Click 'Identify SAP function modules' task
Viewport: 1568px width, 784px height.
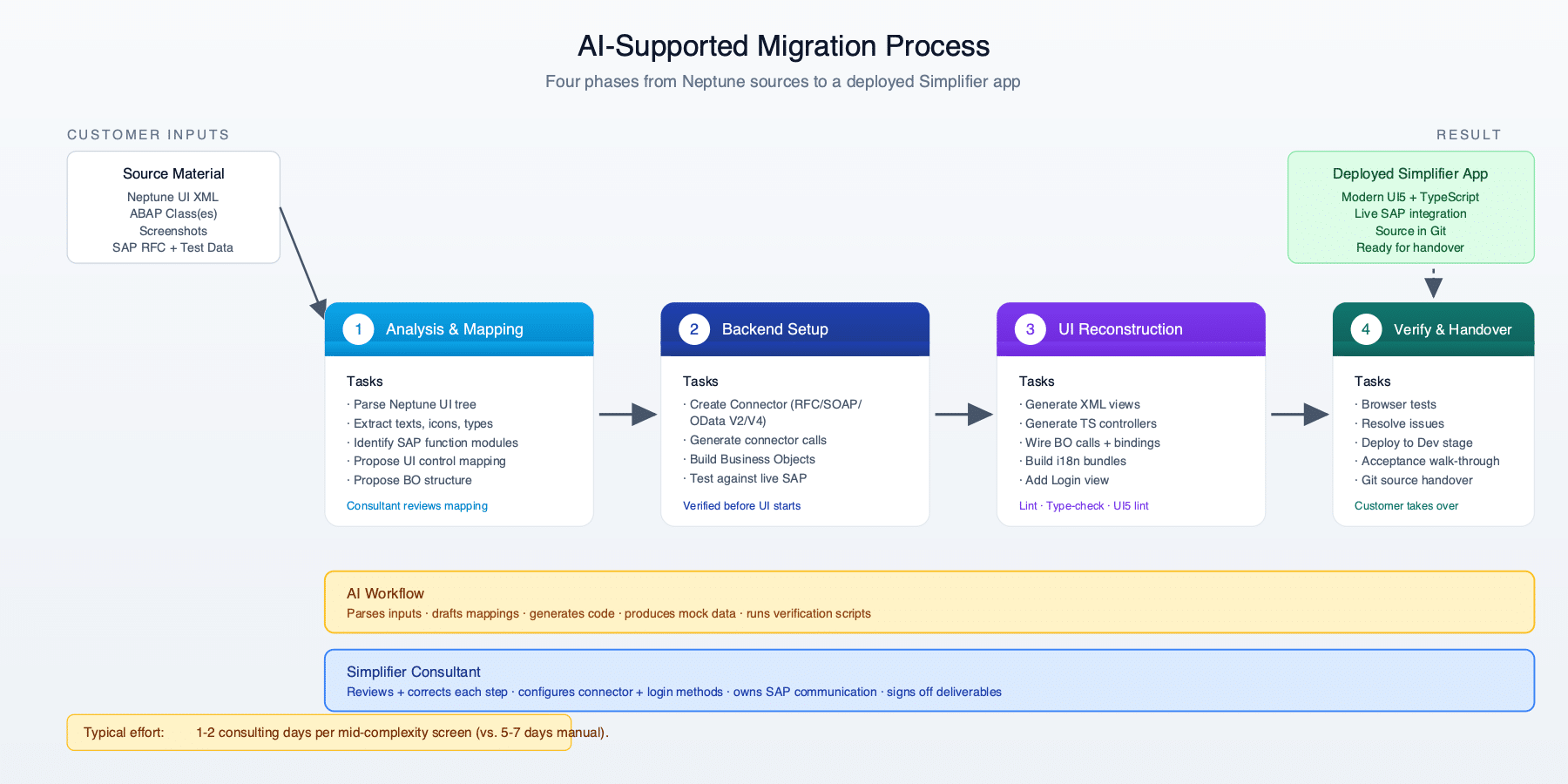433,443
